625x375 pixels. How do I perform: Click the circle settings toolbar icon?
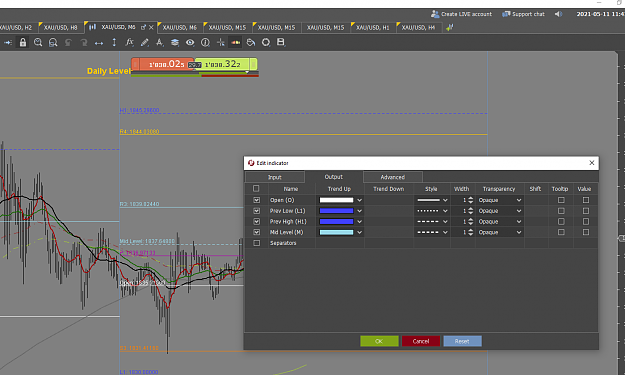pos(266,42)
